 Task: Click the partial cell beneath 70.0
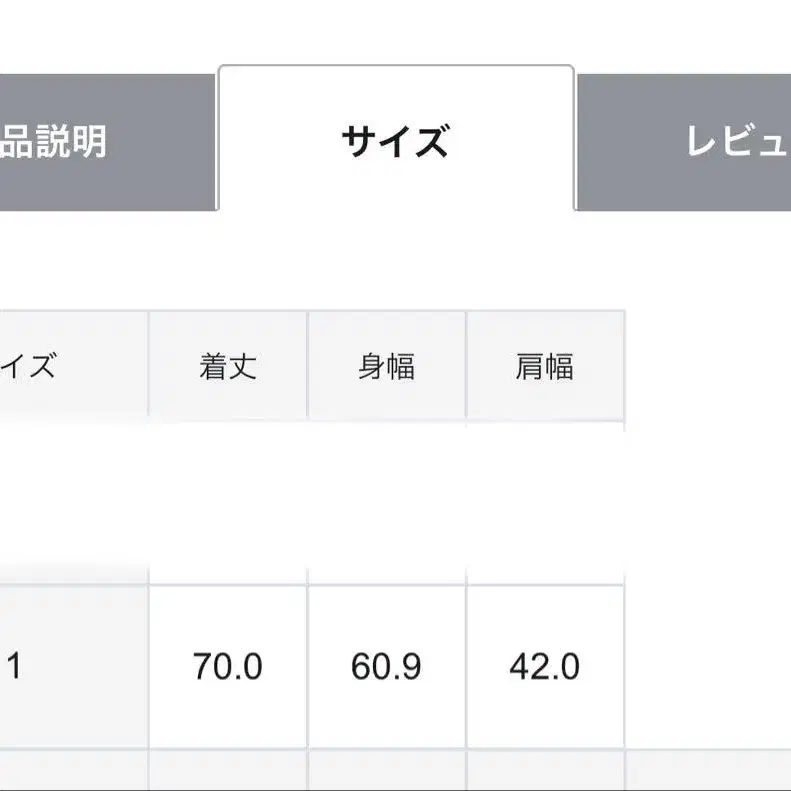(x=228, y=771)
